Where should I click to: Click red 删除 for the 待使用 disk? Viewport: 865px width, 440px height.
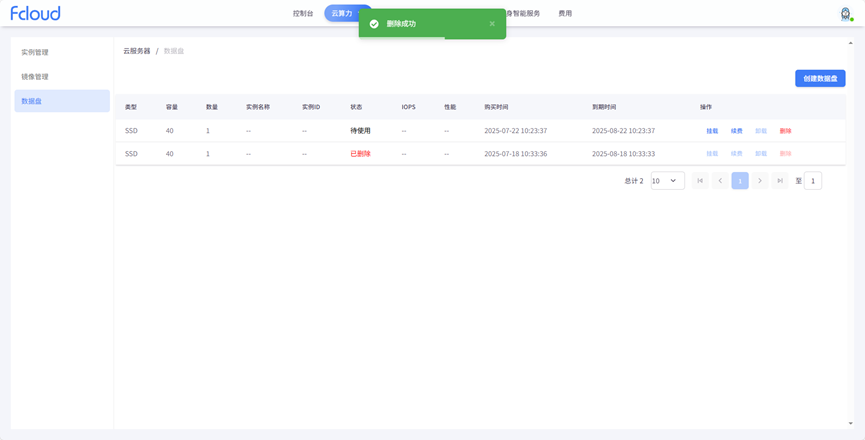coord(785,131)
